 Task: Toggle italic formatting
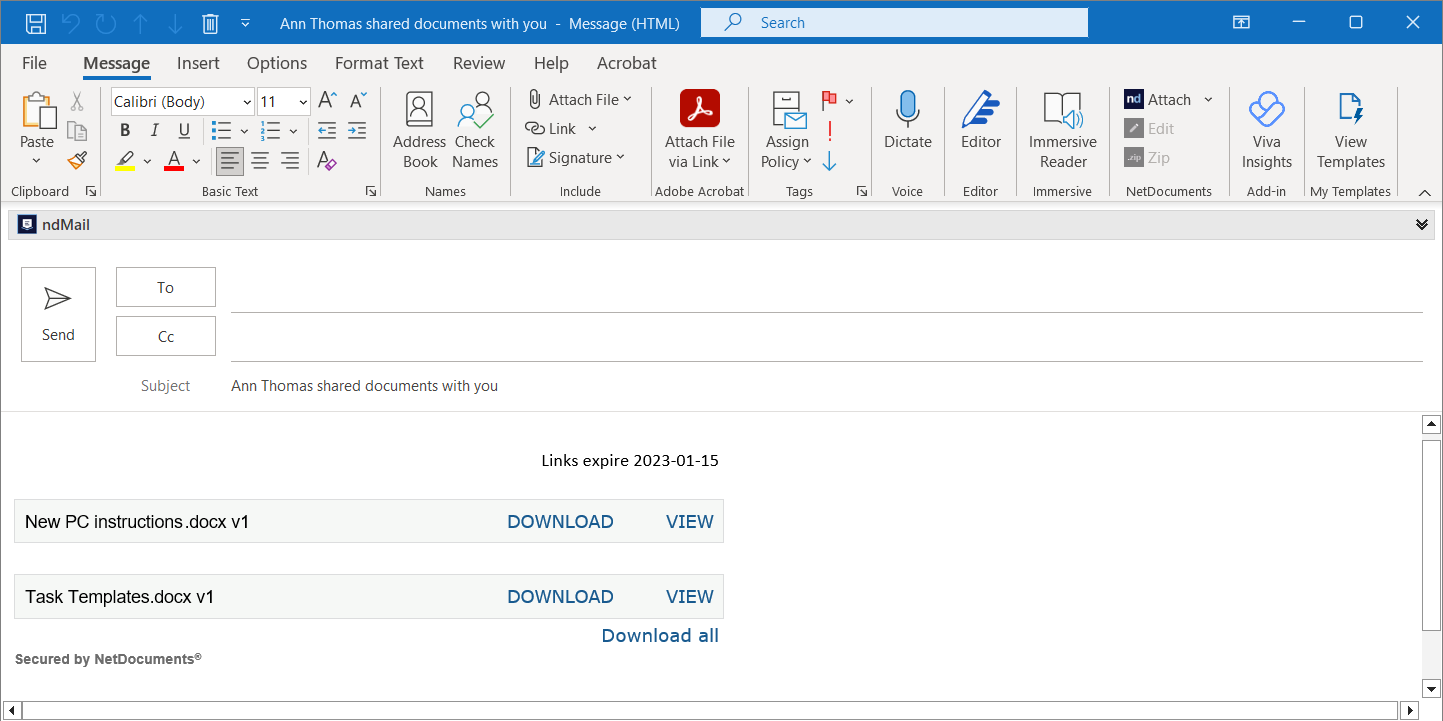153,130
